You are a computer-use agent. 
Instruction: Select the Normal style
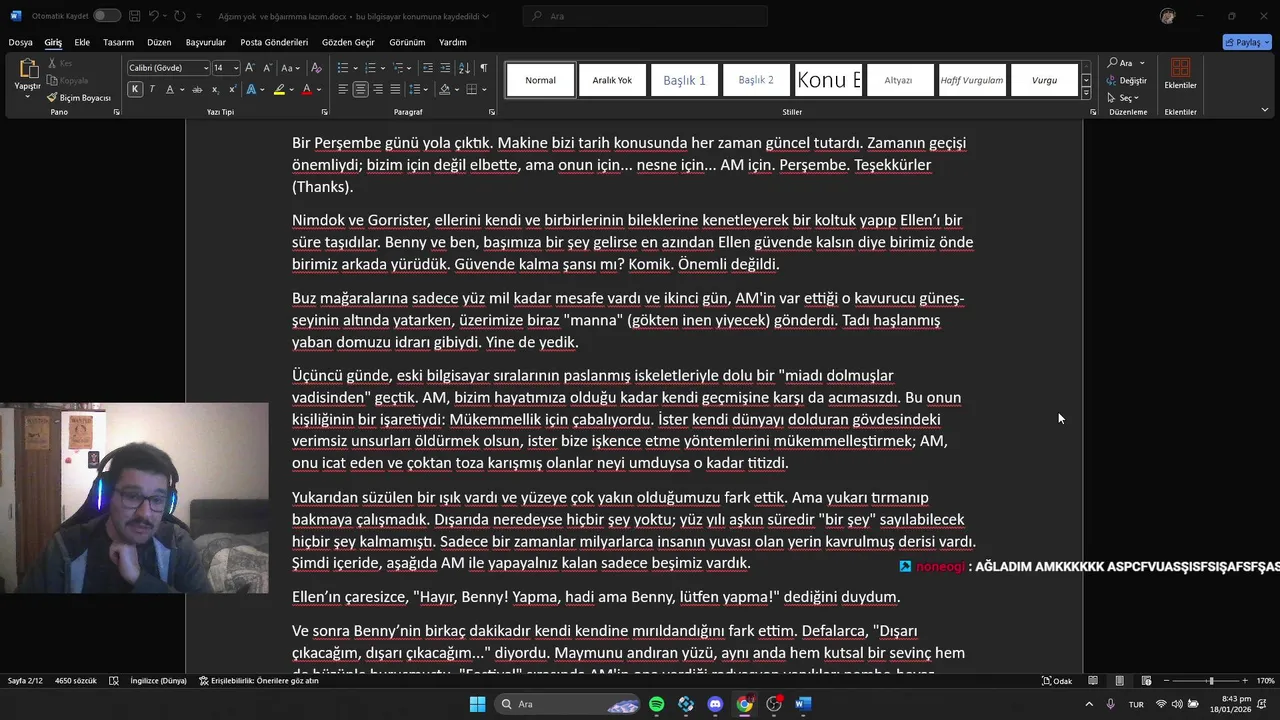[x=541, y=80]
